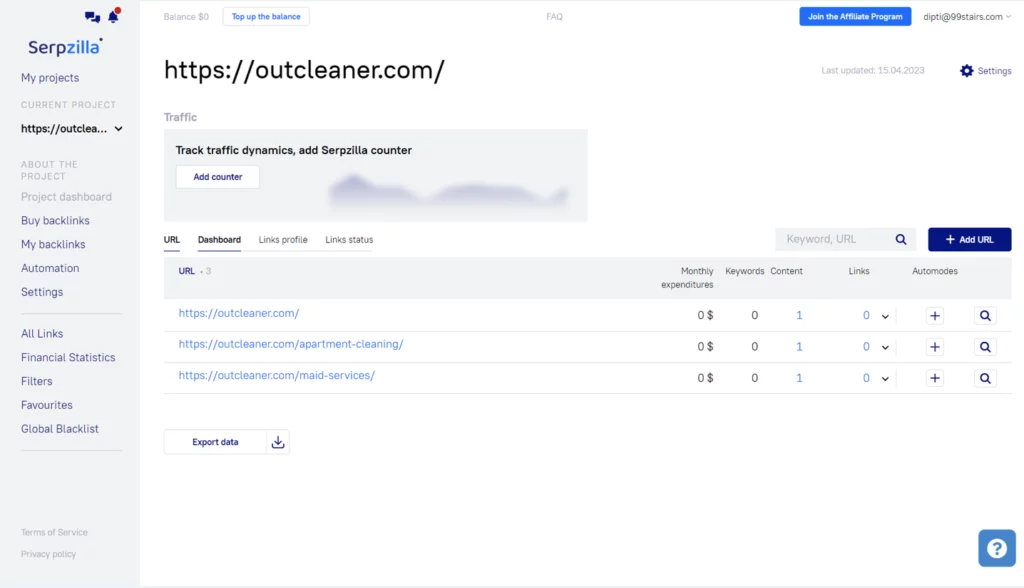Open the chat messages icon
This screenshot has width=1024, height=588.
[x=92, y=17]
